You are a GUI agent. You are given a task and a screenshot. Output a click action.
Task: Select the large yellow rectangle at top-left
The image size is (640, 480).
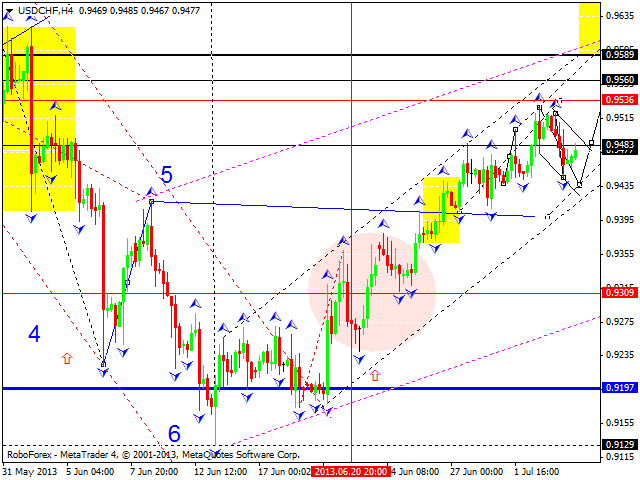click(38, 120)
